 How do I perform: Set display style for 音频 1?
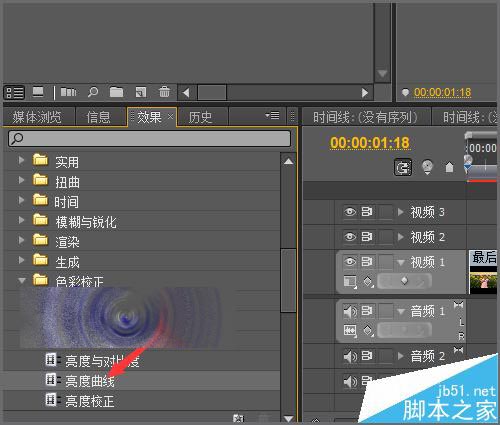(x=350, y=331)
